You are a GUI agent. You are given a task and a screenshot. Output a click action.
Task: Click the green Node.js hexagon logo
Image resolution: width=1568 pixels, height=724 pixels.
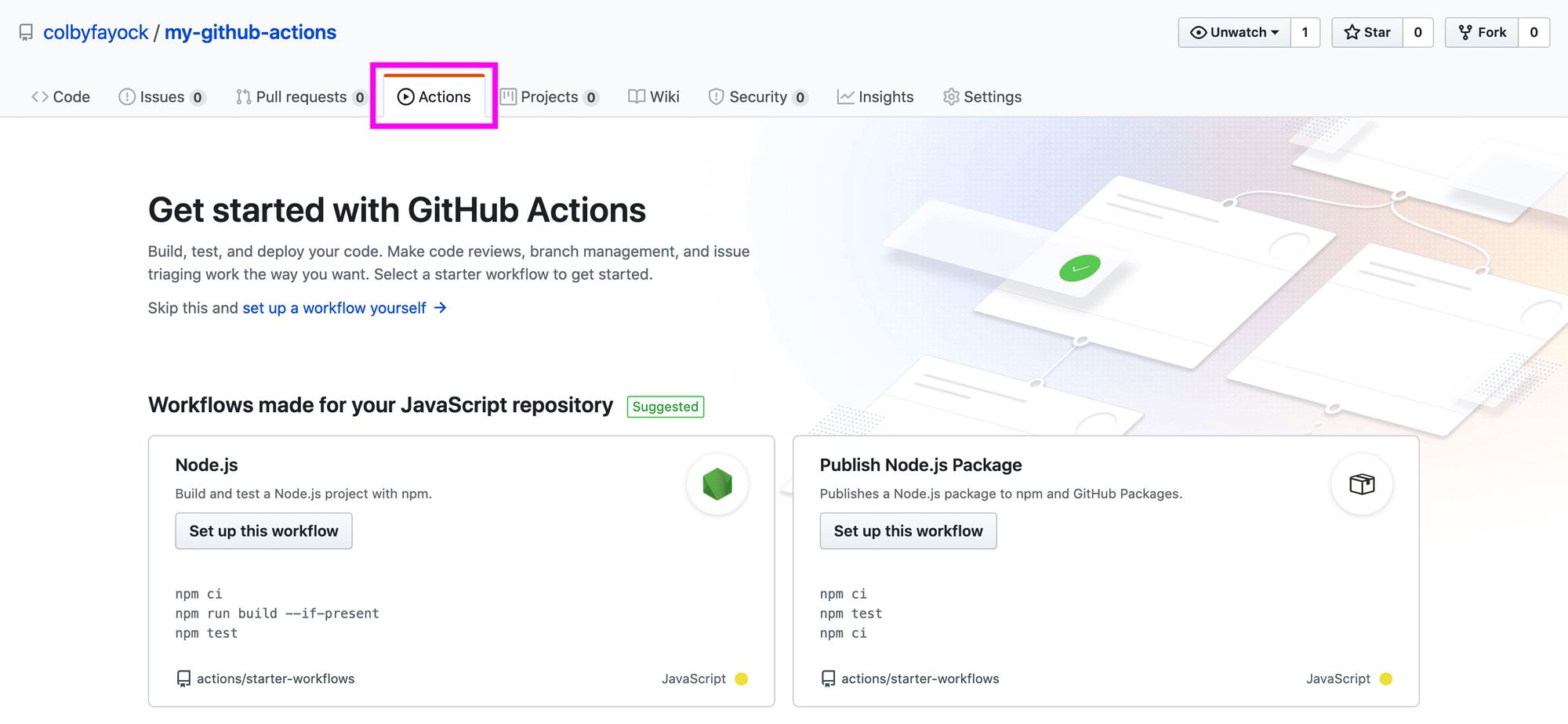[x=717, y=484]
